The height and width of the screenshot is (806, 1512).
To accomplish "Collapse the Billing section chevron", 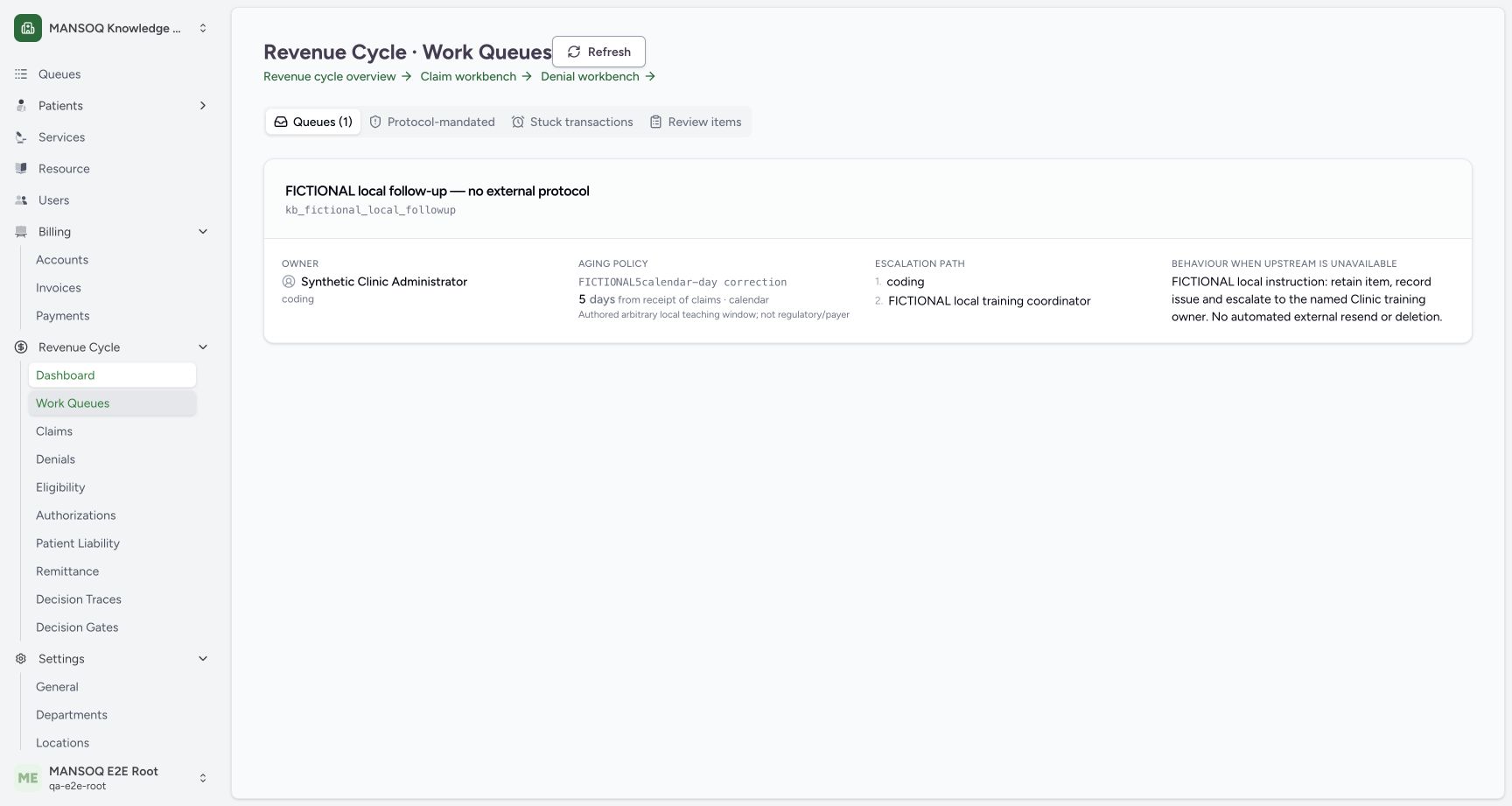I will click(x=203, y=232).
